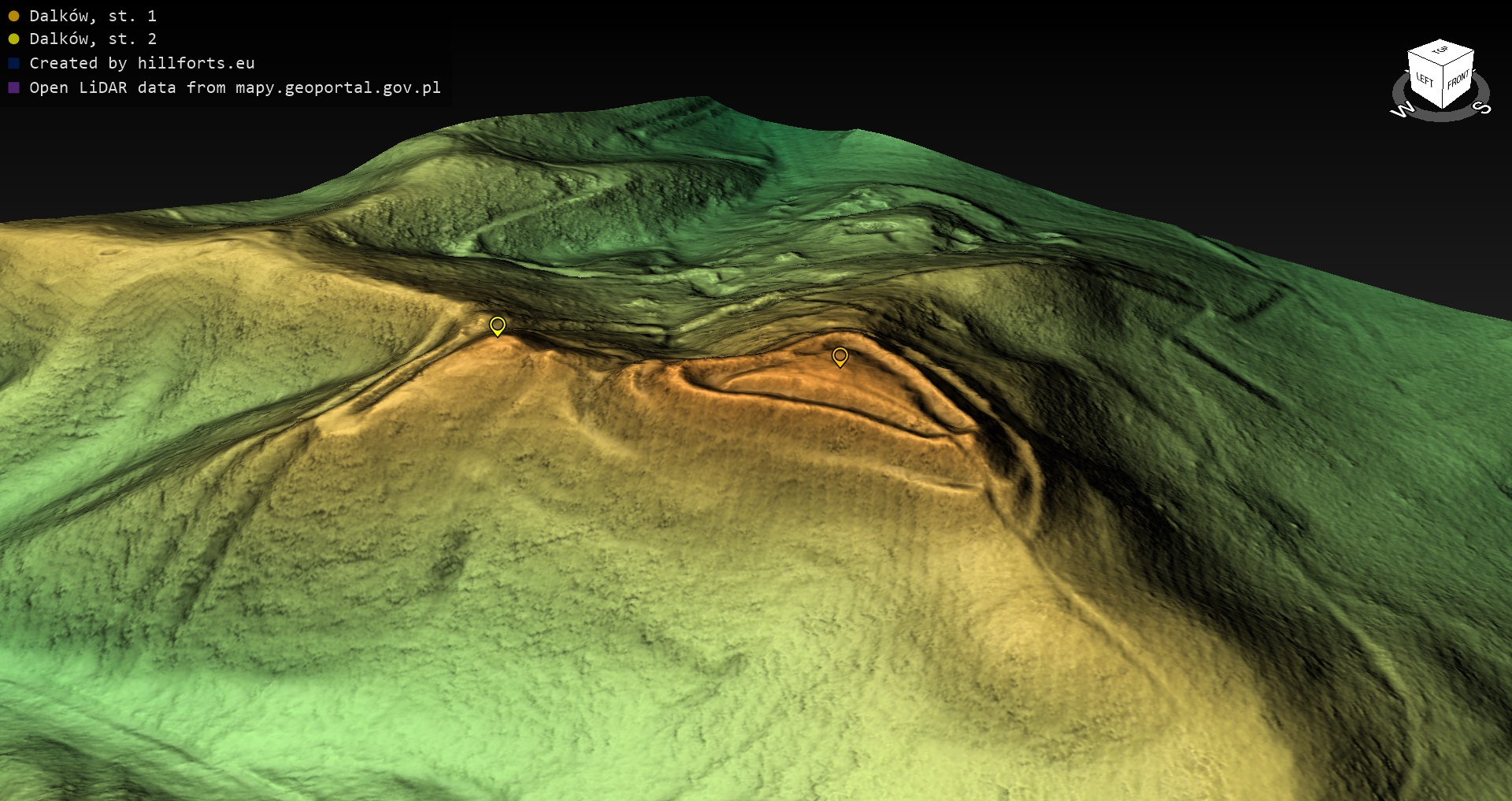Click the purple square legend marker
Image resolution: width=1512 pixels, height=801 pixels.
click(x=13, y=87)
